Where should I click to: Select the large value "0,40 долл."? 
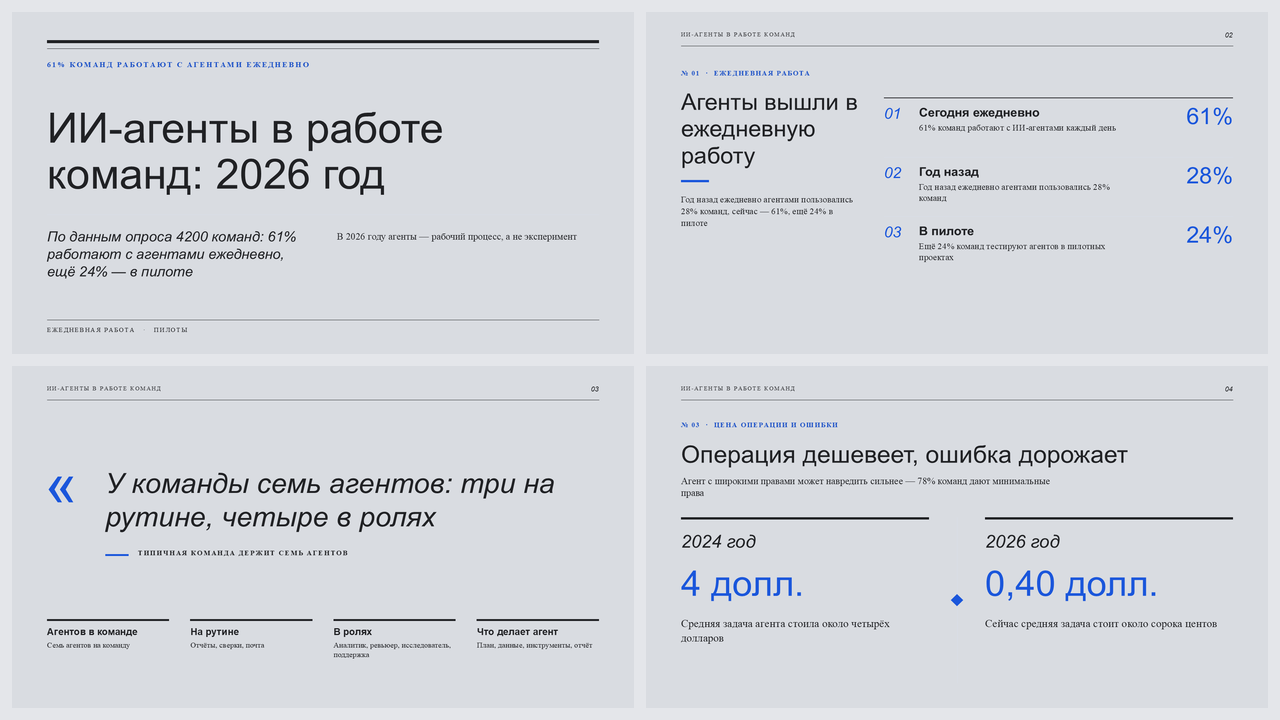(x=1071, y=584)
